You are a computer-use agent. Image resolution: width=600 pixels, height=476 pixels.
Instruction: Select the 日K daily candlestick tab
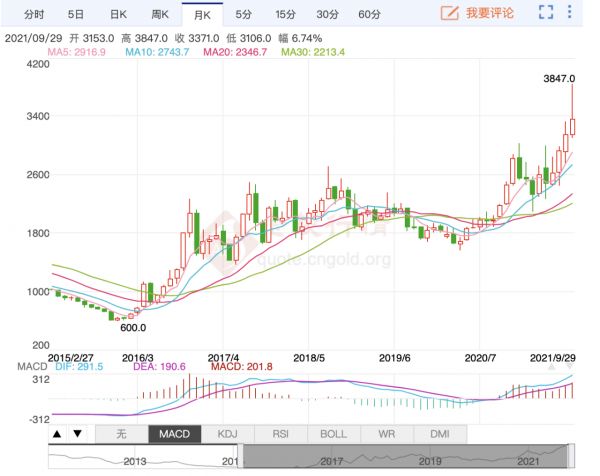click(118, 14)
